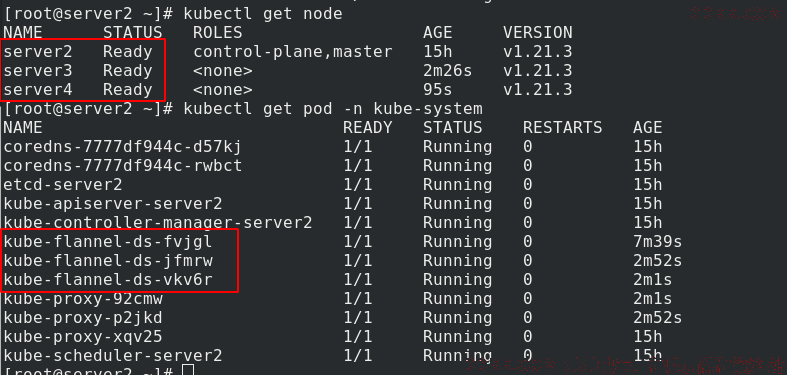Screen dimensions: 787x375
Task: Click the kube-flannel-ds-jfmrw pod name
Action: click(108, 261)
